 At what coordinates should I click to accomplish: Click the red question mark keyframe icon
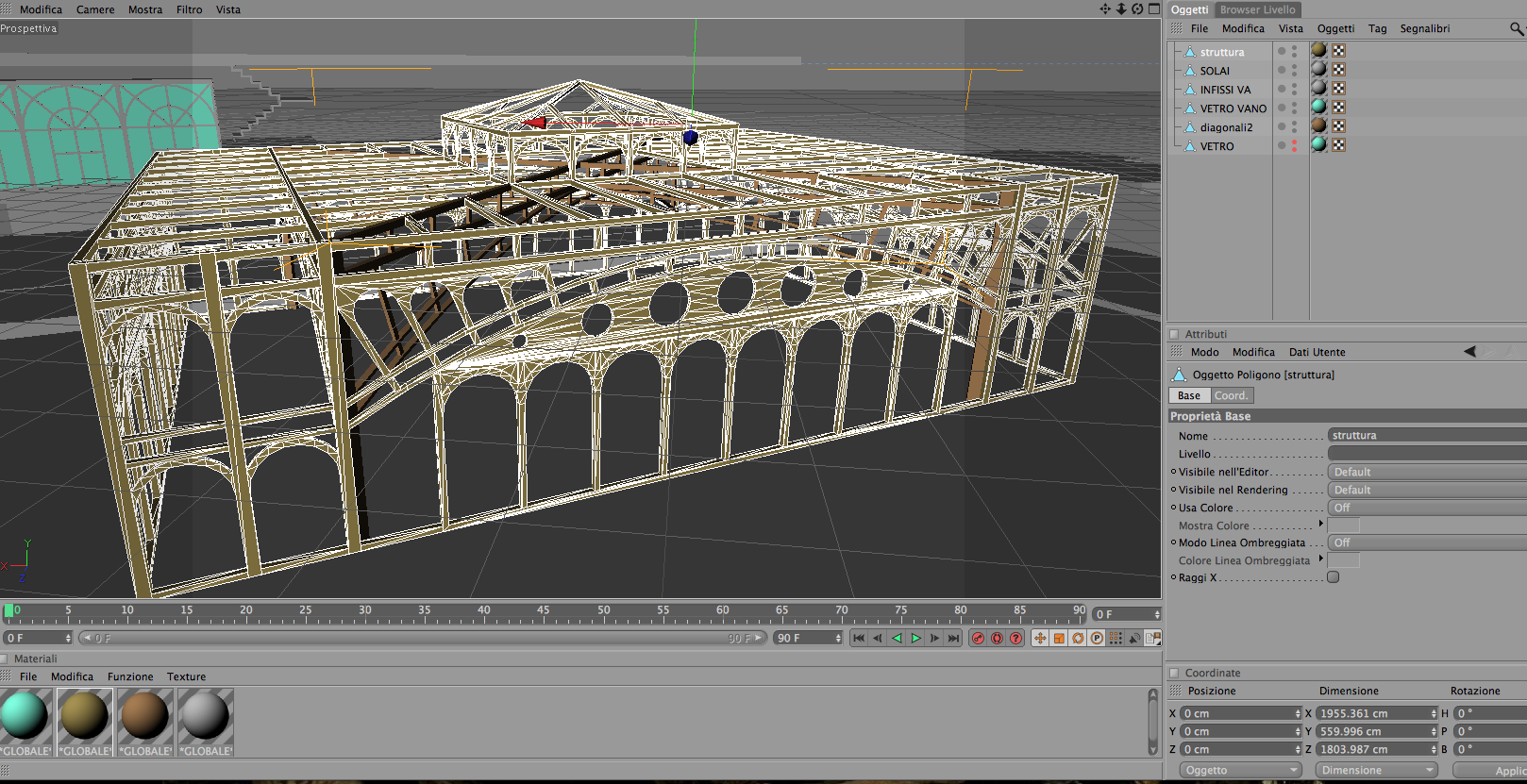pyautogui.click(x=1015, y=639)
